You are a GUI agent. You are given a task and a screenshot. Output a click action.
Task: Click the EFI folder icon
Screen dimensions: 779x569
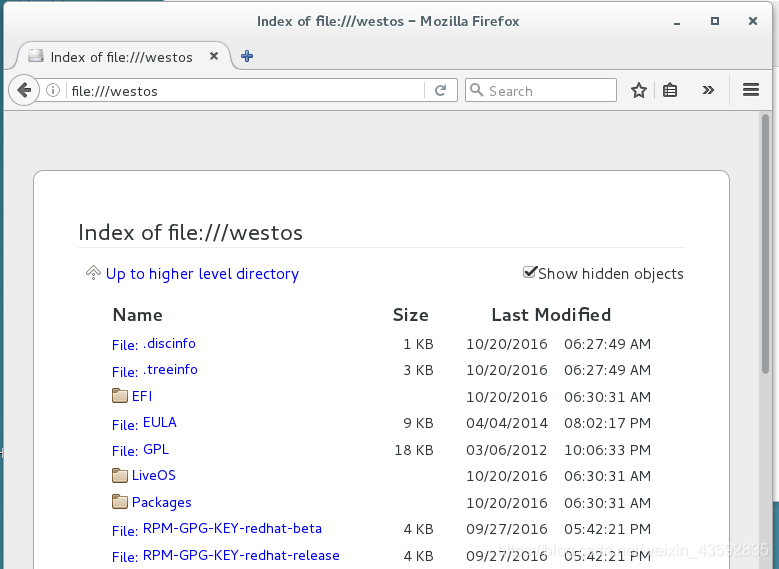pos(120,396)
